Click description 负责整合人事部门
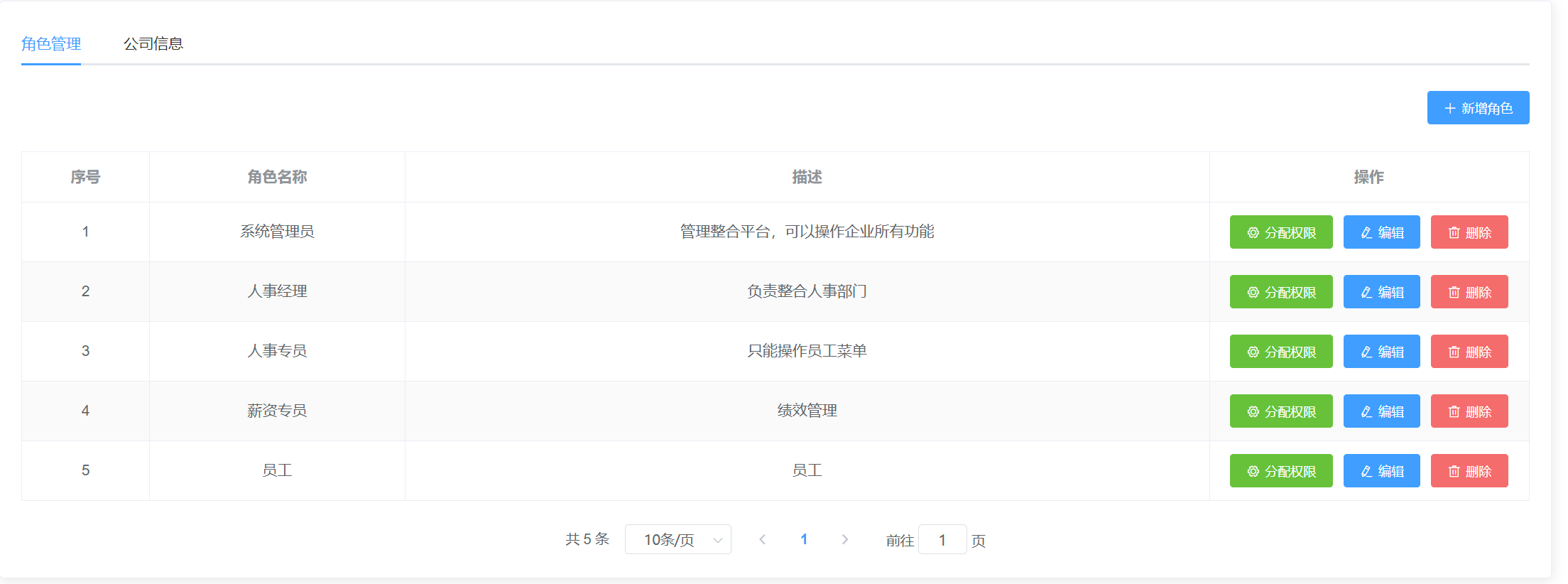1568x584 pixels. click(807, 291)
